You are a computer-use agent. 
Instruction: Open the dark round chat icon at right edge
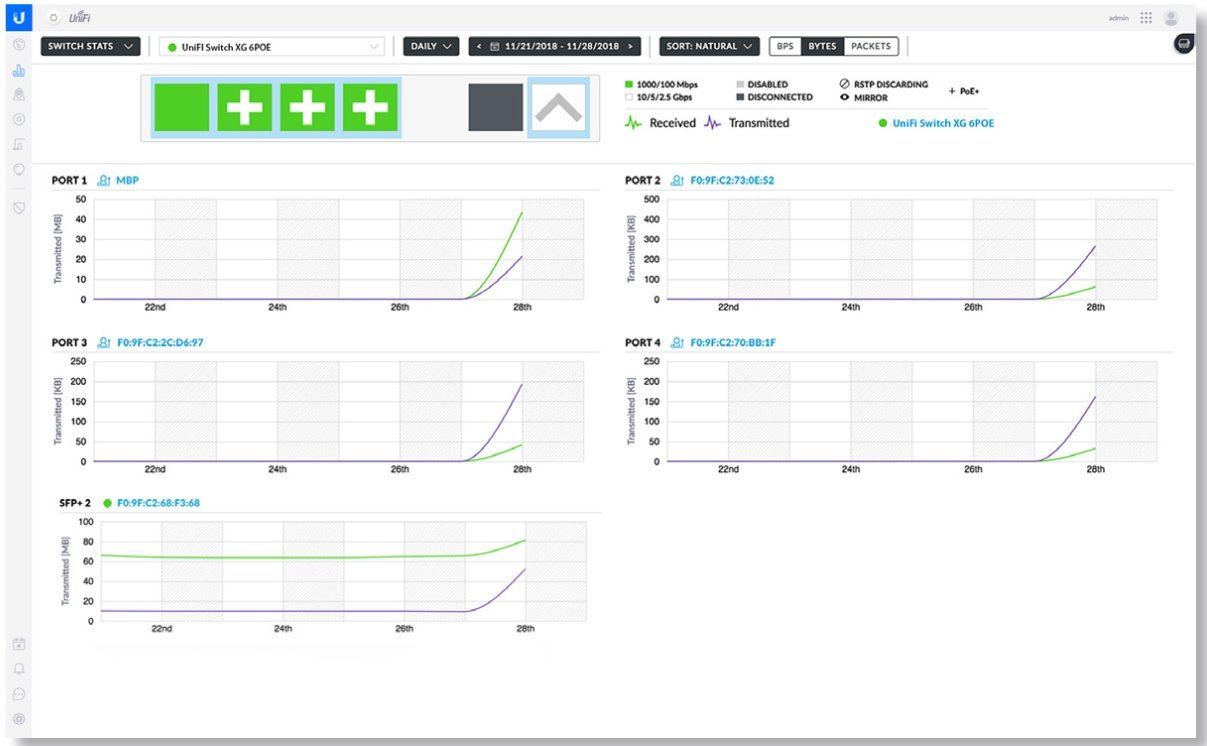[x=1184, y=44]
